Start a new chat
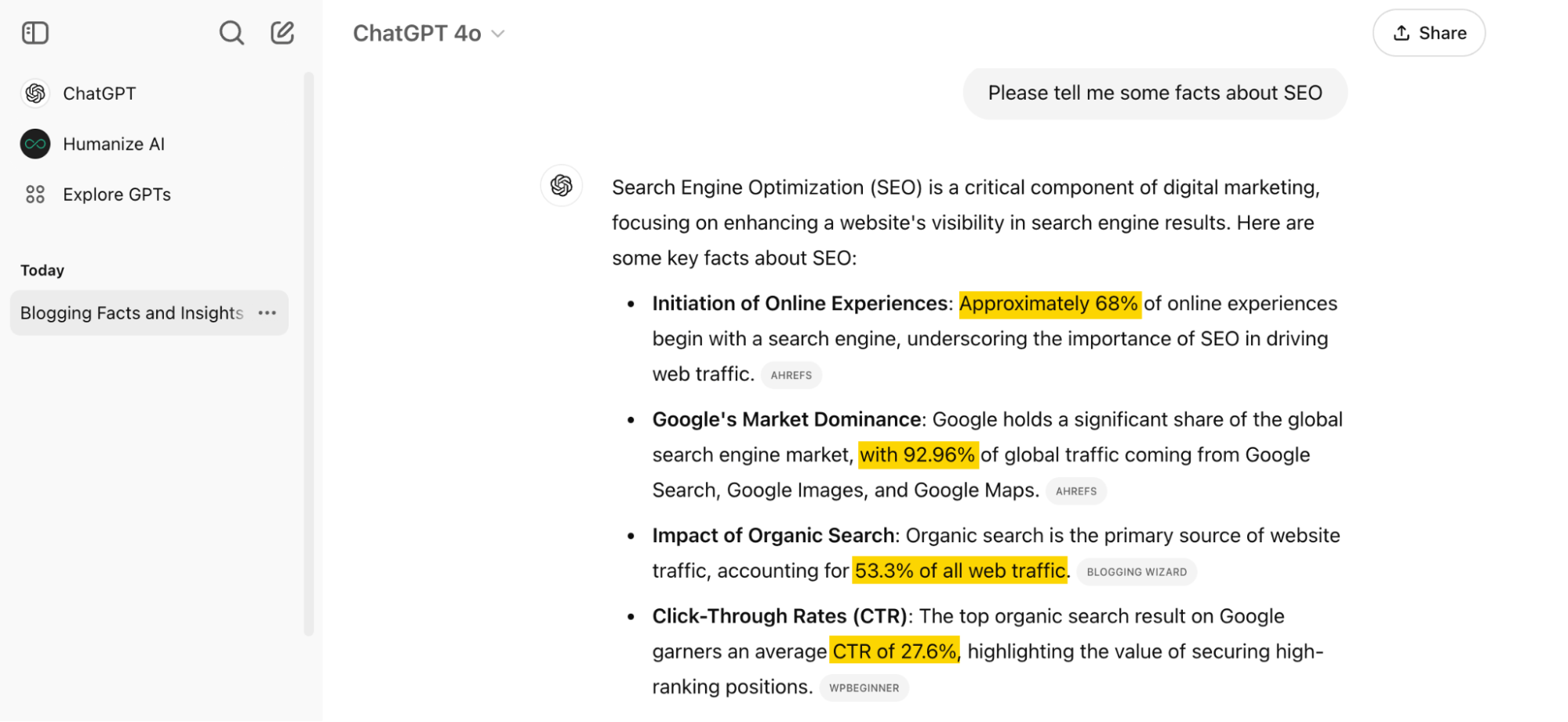The height and width of the screenshot is (722, 1568). coord(282,32)
